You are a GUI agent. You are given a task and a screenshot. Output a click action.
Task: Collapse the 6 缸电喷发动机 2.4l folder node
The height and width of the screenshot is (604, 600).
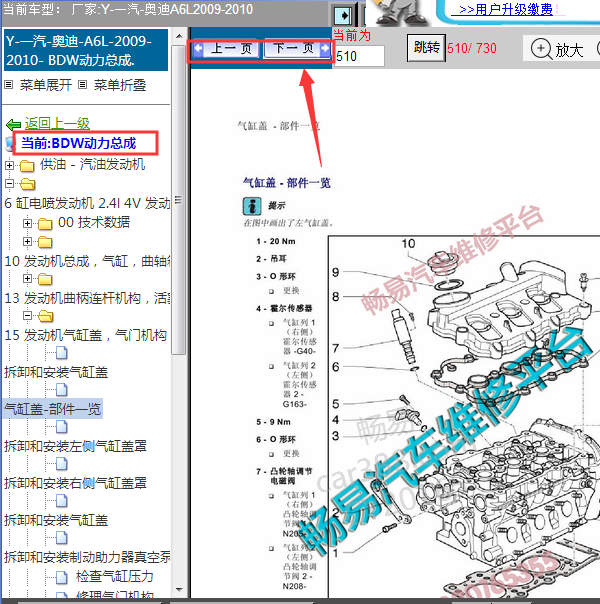9,183
